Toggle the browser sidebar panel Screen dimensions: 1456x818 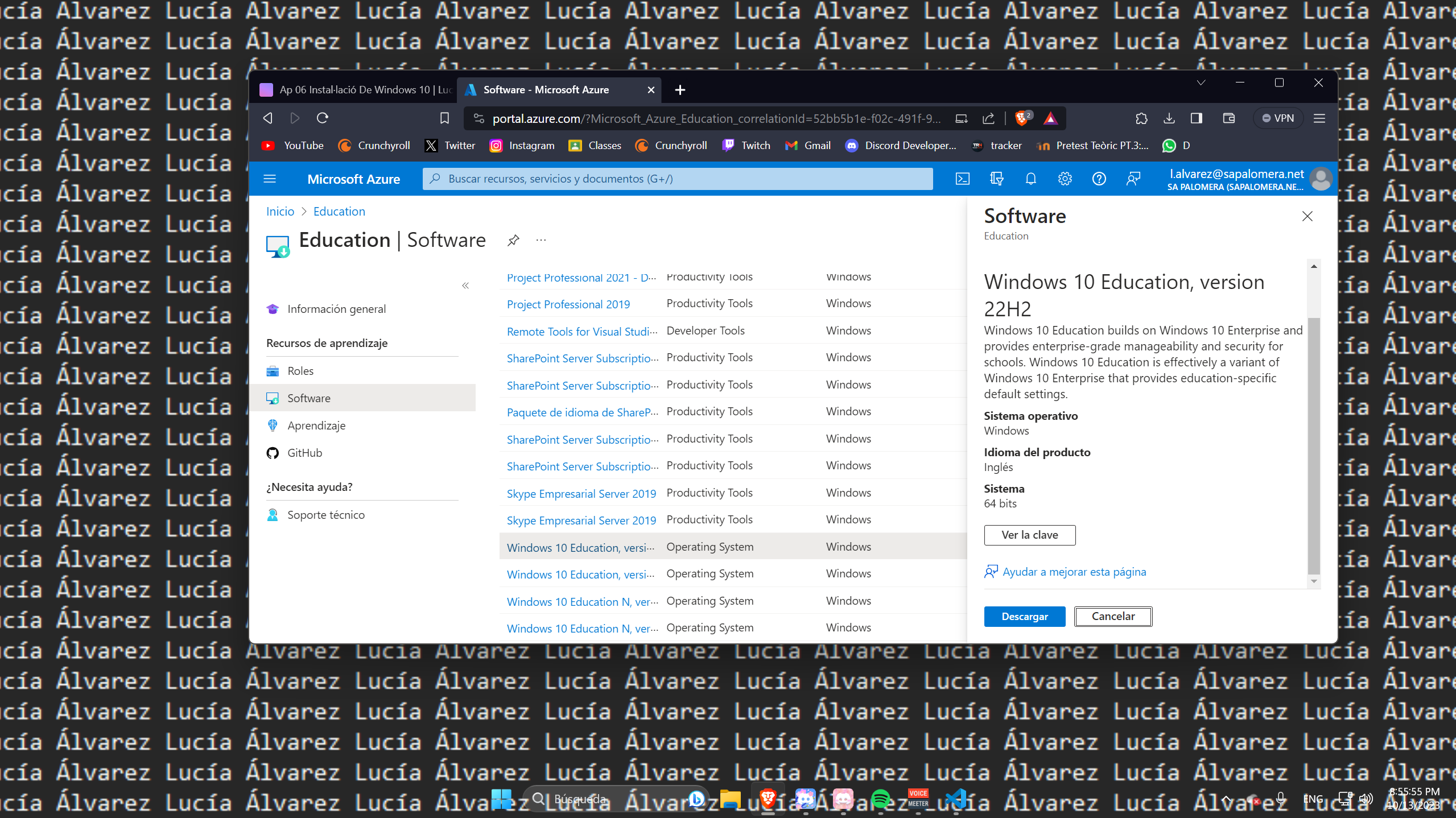(x=1196, y=118)
